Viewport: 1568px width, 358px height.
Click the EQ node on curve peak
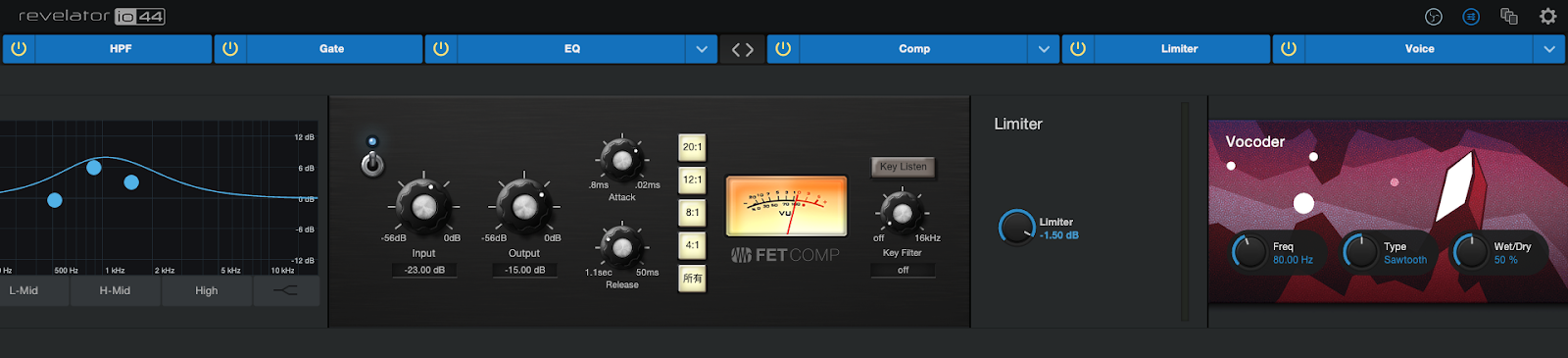click(94, 168)
